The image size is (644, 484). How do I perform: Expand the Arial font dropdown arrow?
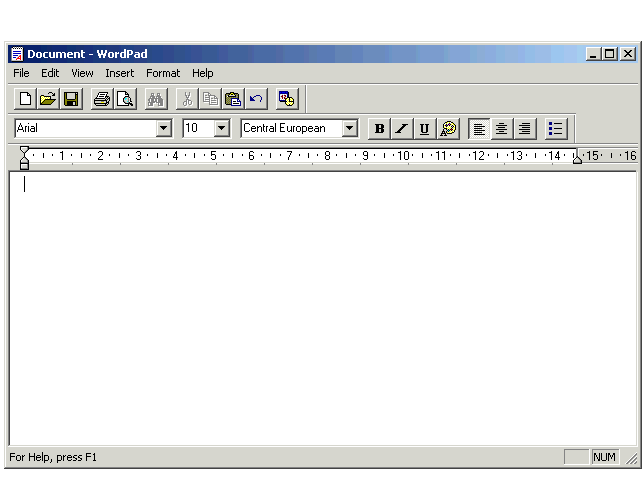(x=163, y=128)
